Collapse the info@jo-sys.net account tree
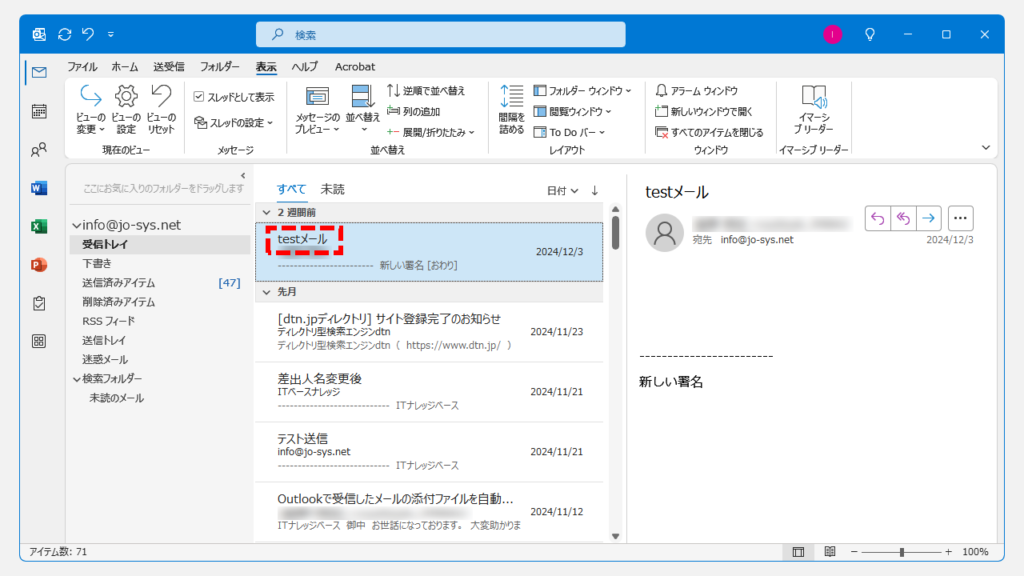Viewport: 1024px width, 576px height. coord(76,225)
